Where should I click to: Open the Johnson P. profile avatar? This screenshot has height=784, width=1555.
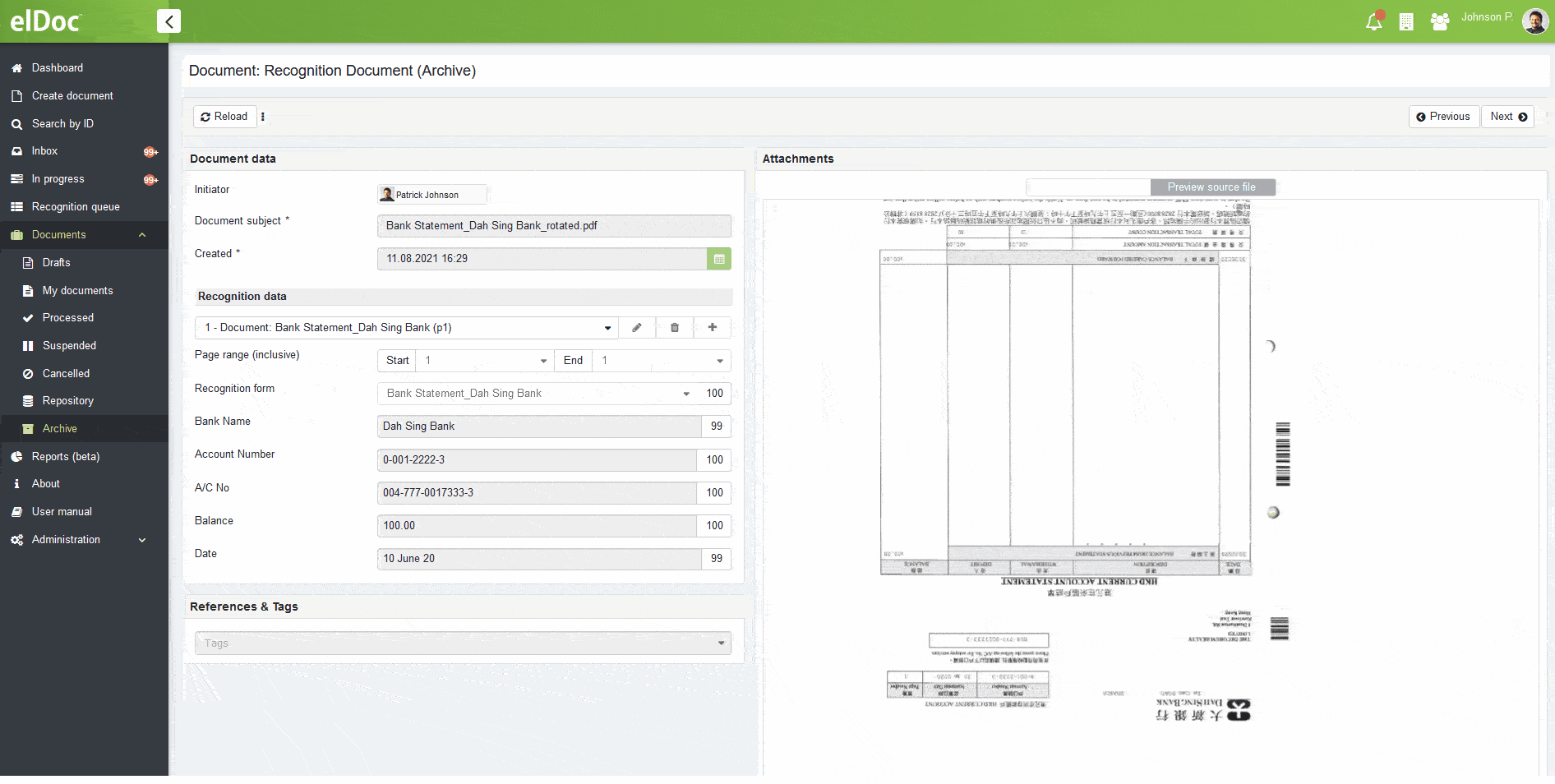1535,21
